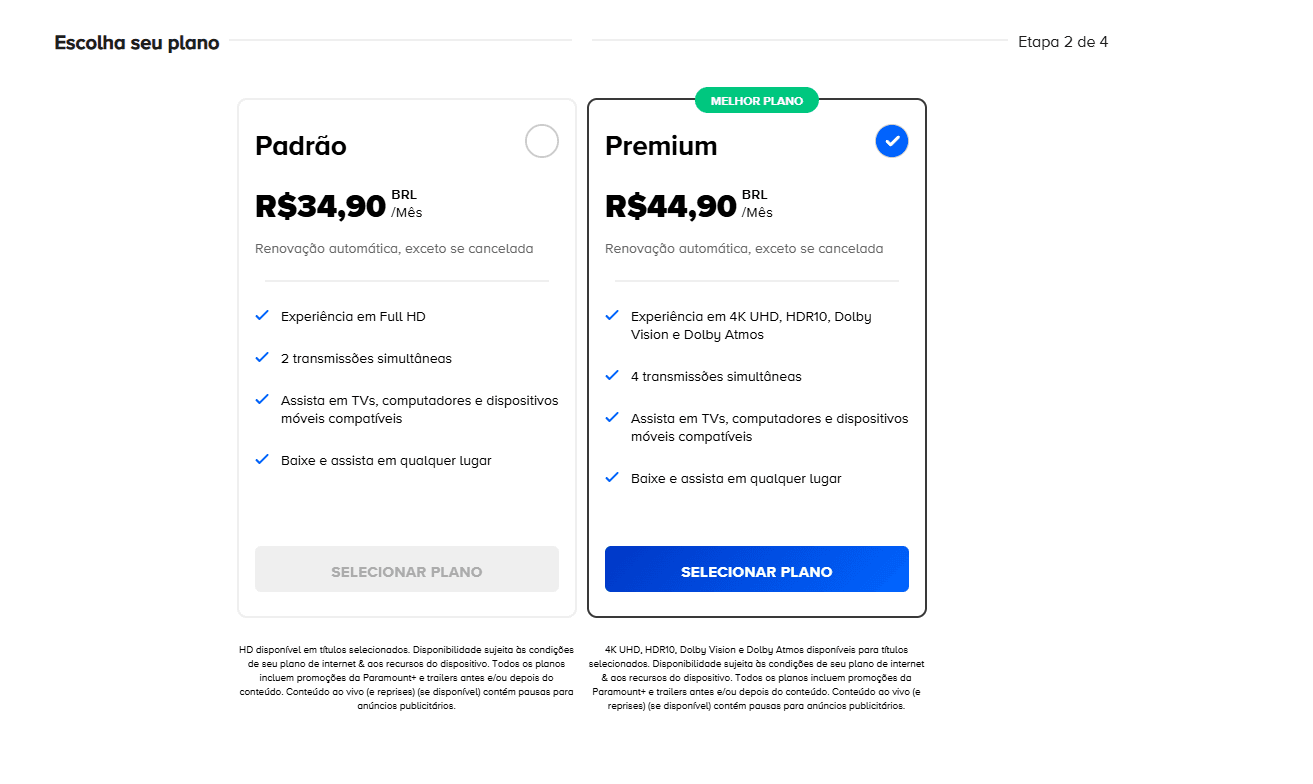Click checkmark beside Premium's Baixe e assista feature
Image resolution: width=1313 pixels, height=784 pixels.
(x=612, y=477)
